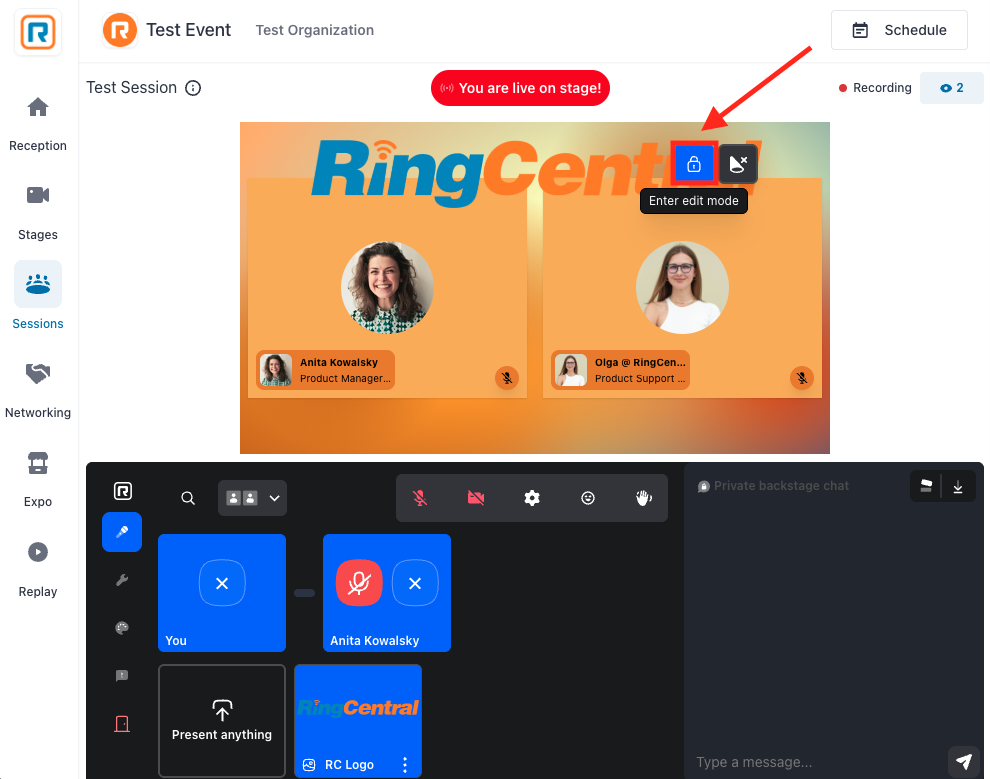Select the RC Logo media tile
The width and height of the screenshot is (990, 779).
tap(358, 721)
